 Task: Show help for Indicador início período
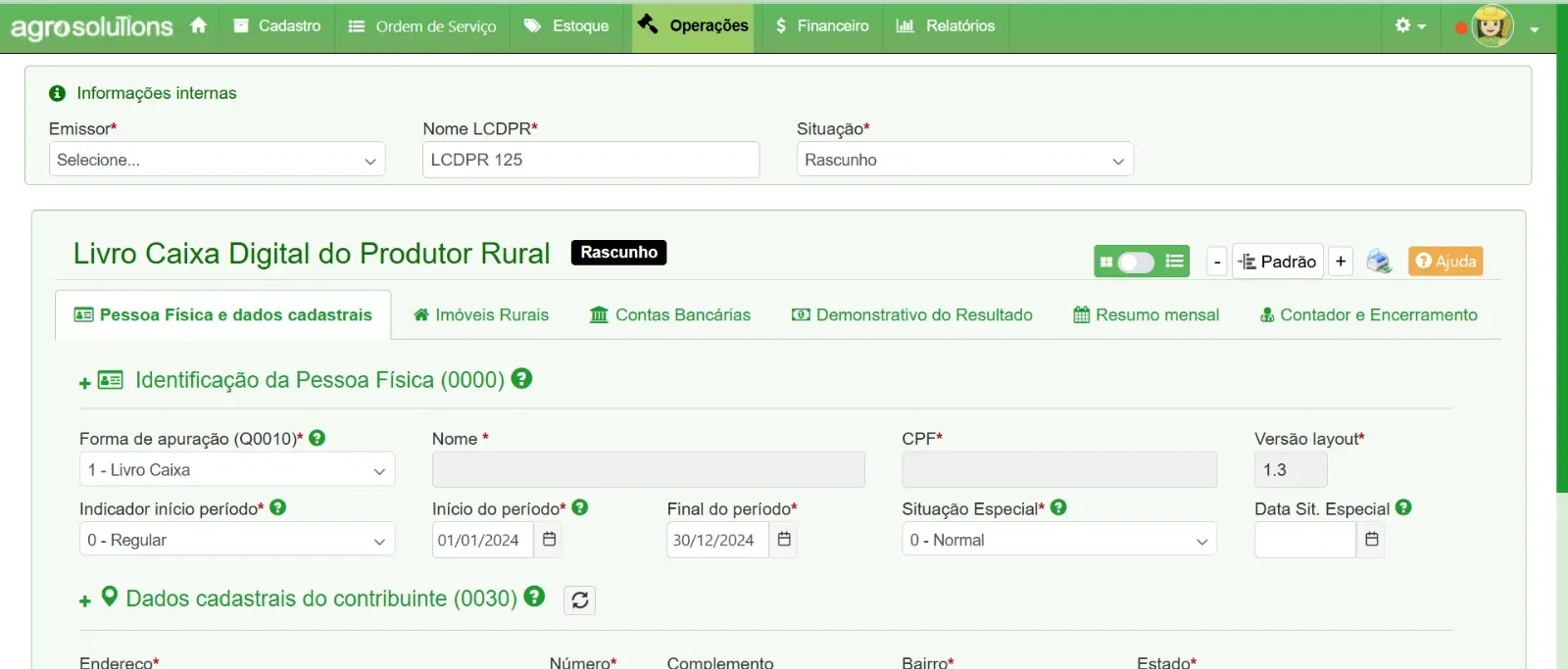[x=278, y=507]
